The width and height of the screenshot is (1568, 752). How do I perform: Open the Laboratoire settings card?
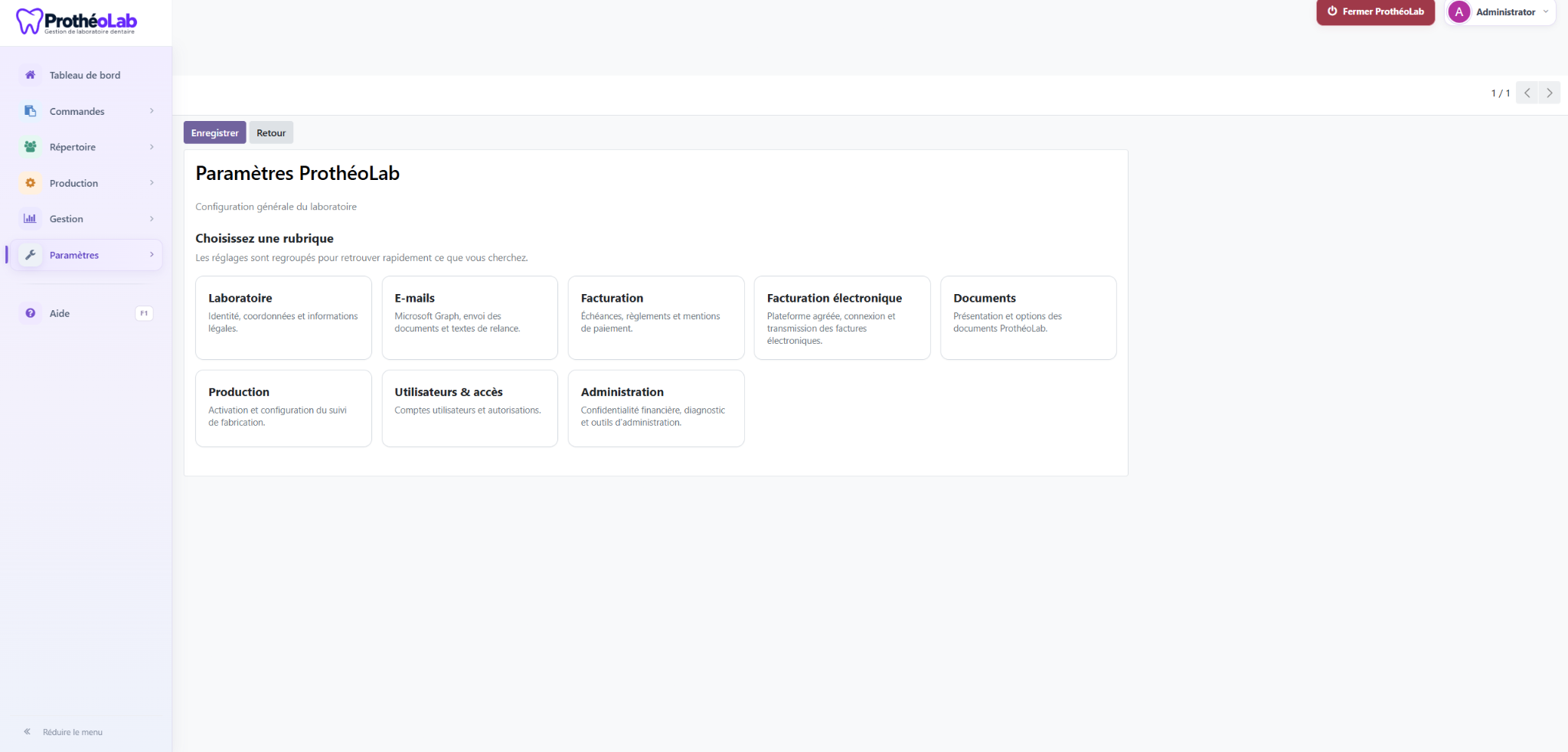click(x=283, y=318)
